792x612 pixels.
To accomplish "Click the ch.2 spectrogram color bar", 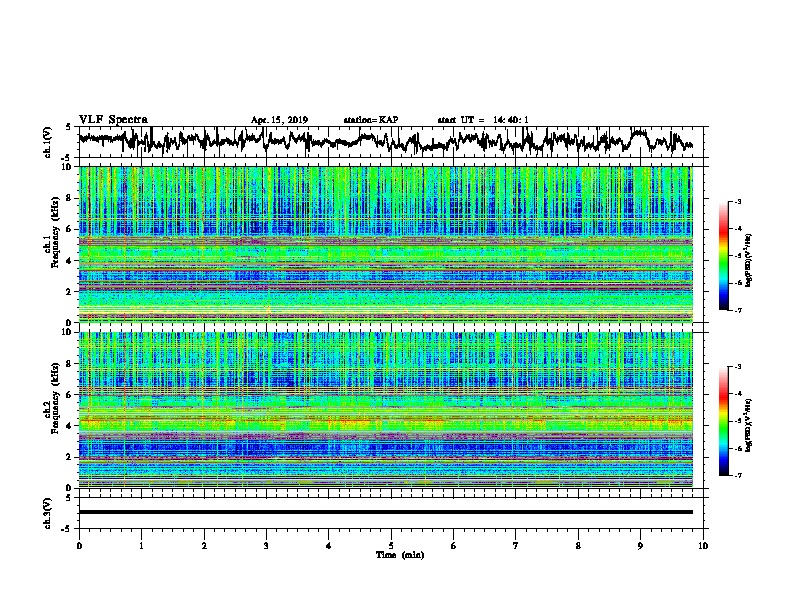I will point(723,421).
